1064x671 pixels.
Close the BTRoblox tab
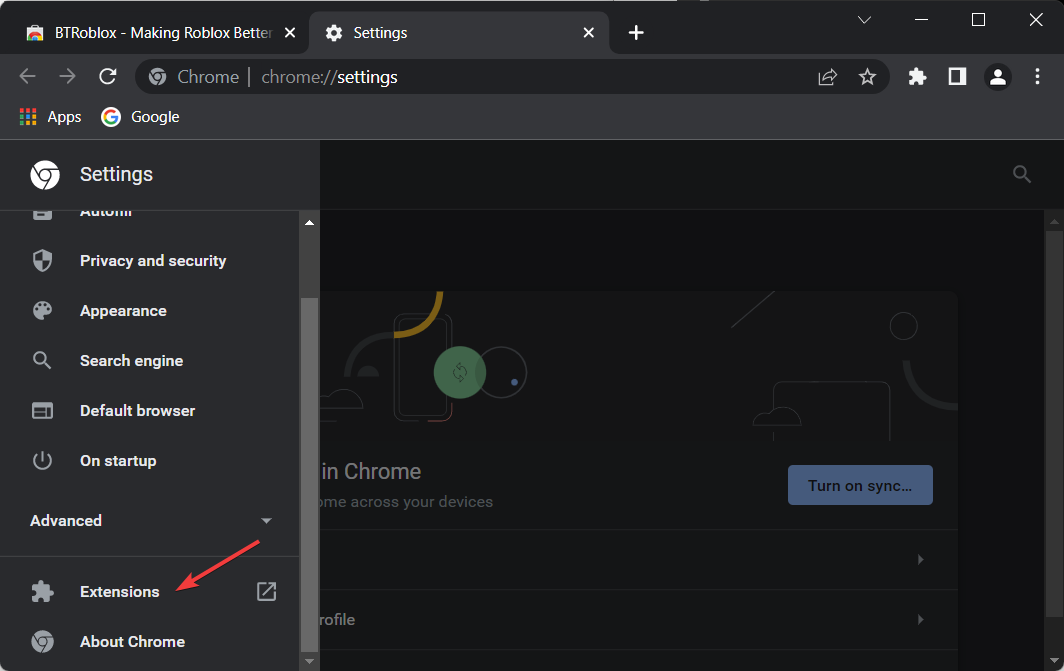(x=290, y=33)
